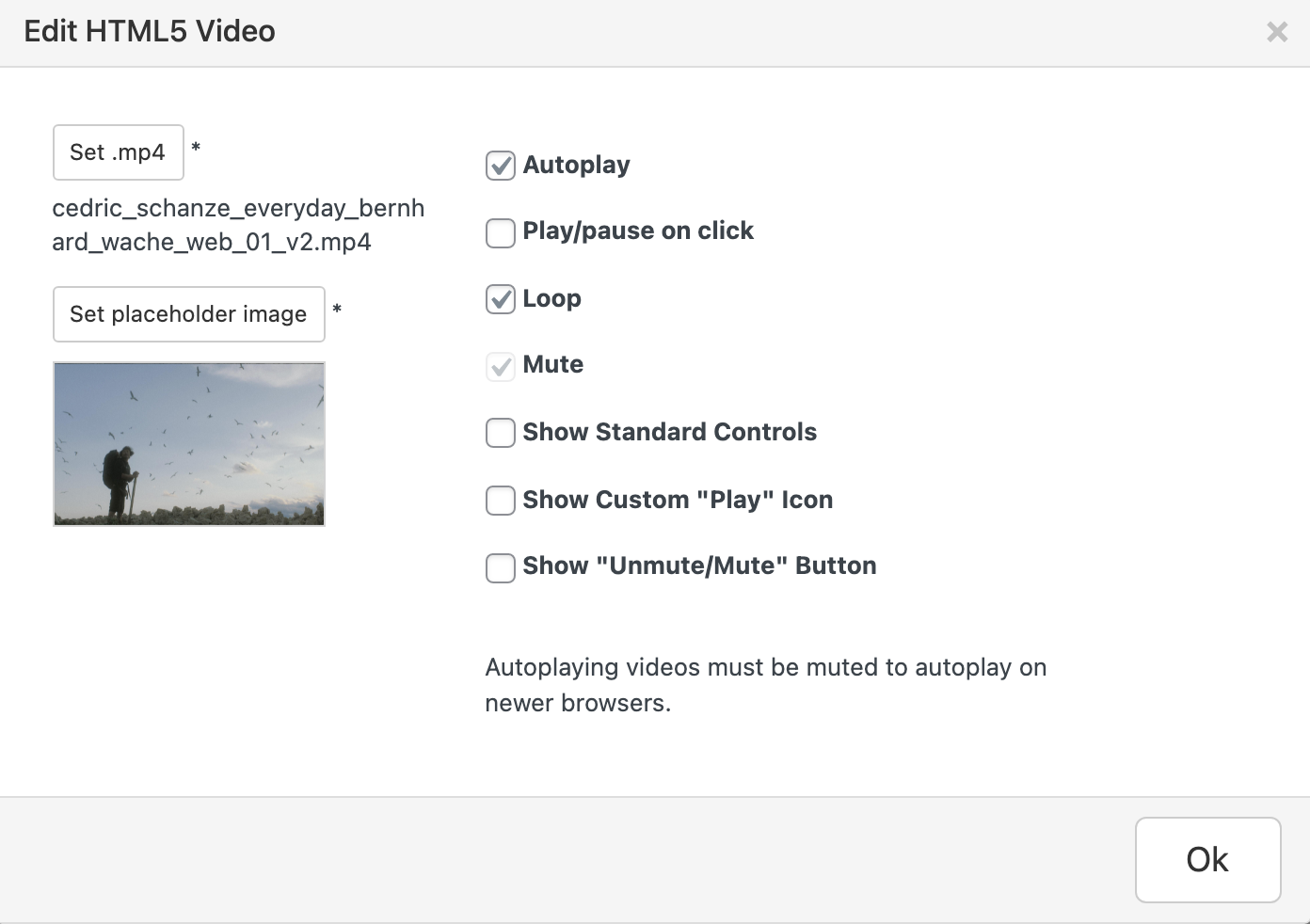Disable the Loop checkbox

[x=501, y=299]
